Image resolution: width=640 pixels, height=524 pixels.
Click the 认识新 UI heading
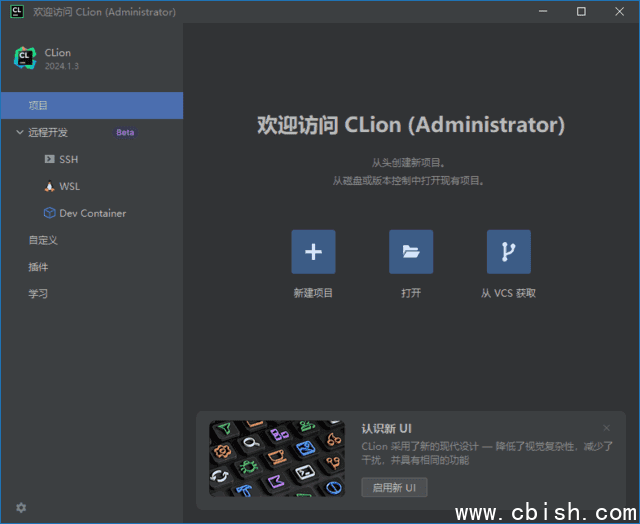tap(386, 429)
